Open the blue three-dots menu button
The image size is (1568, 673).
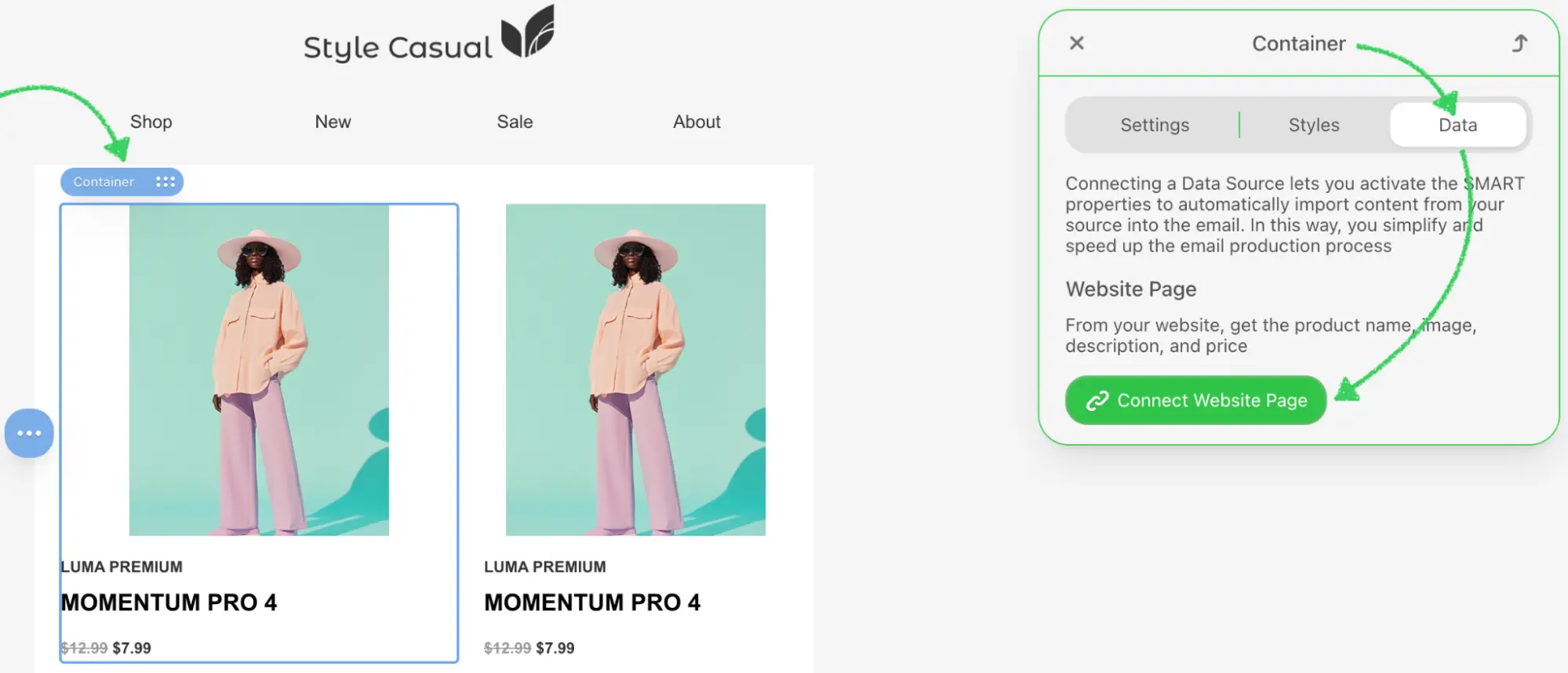(x=29, y=433)
